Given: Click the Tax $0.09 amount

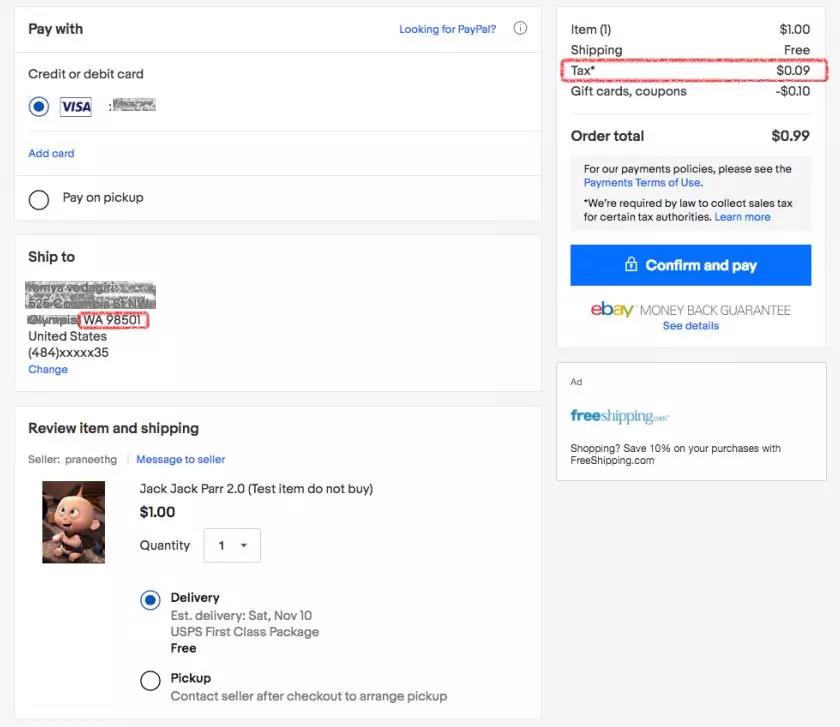Looking at the screenshot, I should click(x=793, y=71).
